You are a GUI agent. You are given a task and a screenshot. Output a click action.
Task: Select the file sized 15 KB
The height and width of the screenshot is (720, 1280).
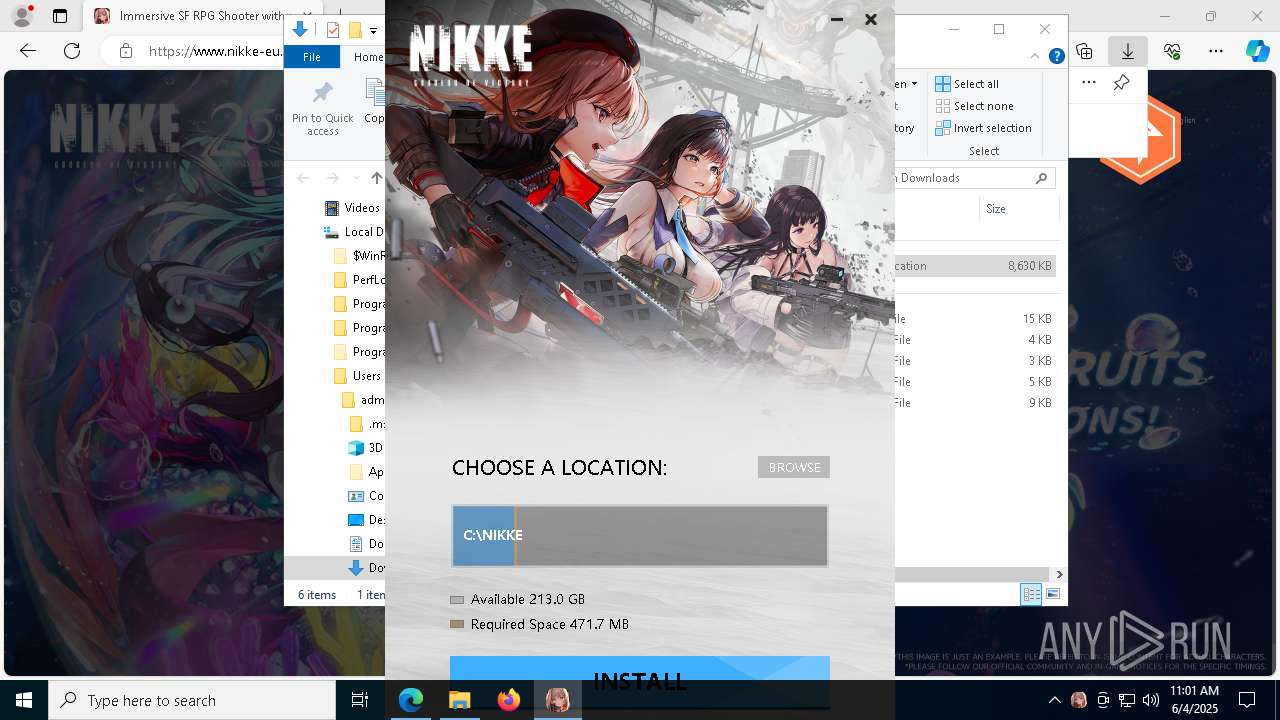(975, 319)
